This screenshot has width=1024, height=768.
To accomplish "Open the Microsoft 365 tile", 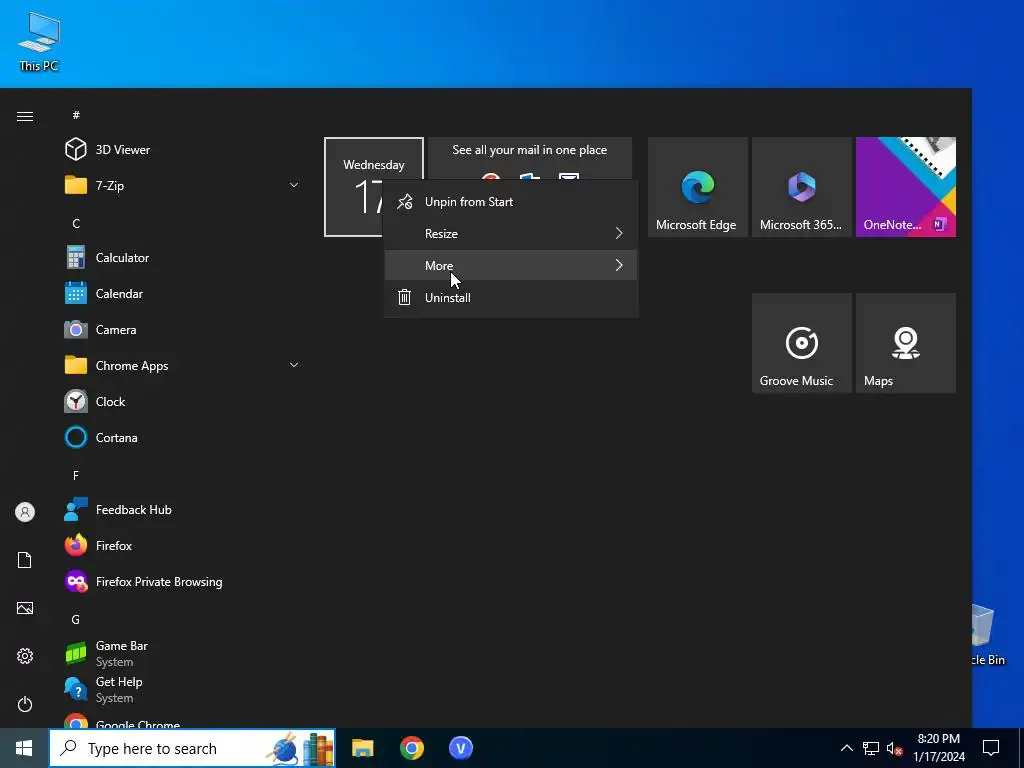I will [x=801, y=187].
